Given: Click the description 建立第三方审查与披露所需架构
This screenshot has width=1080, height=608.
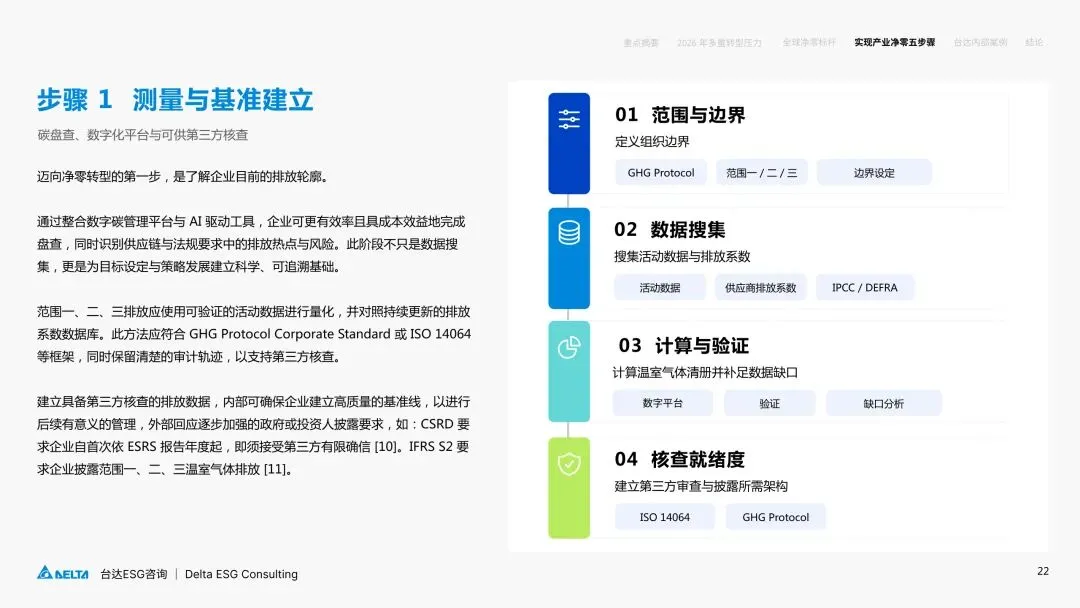Looking at the screenshot, I should click(x=701, y=486).
